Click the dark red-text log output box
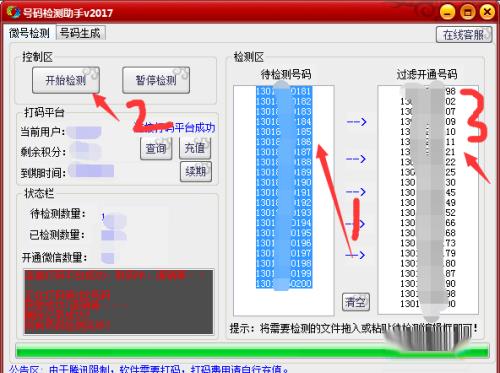 pyautogui.click(x=119, y=302)
